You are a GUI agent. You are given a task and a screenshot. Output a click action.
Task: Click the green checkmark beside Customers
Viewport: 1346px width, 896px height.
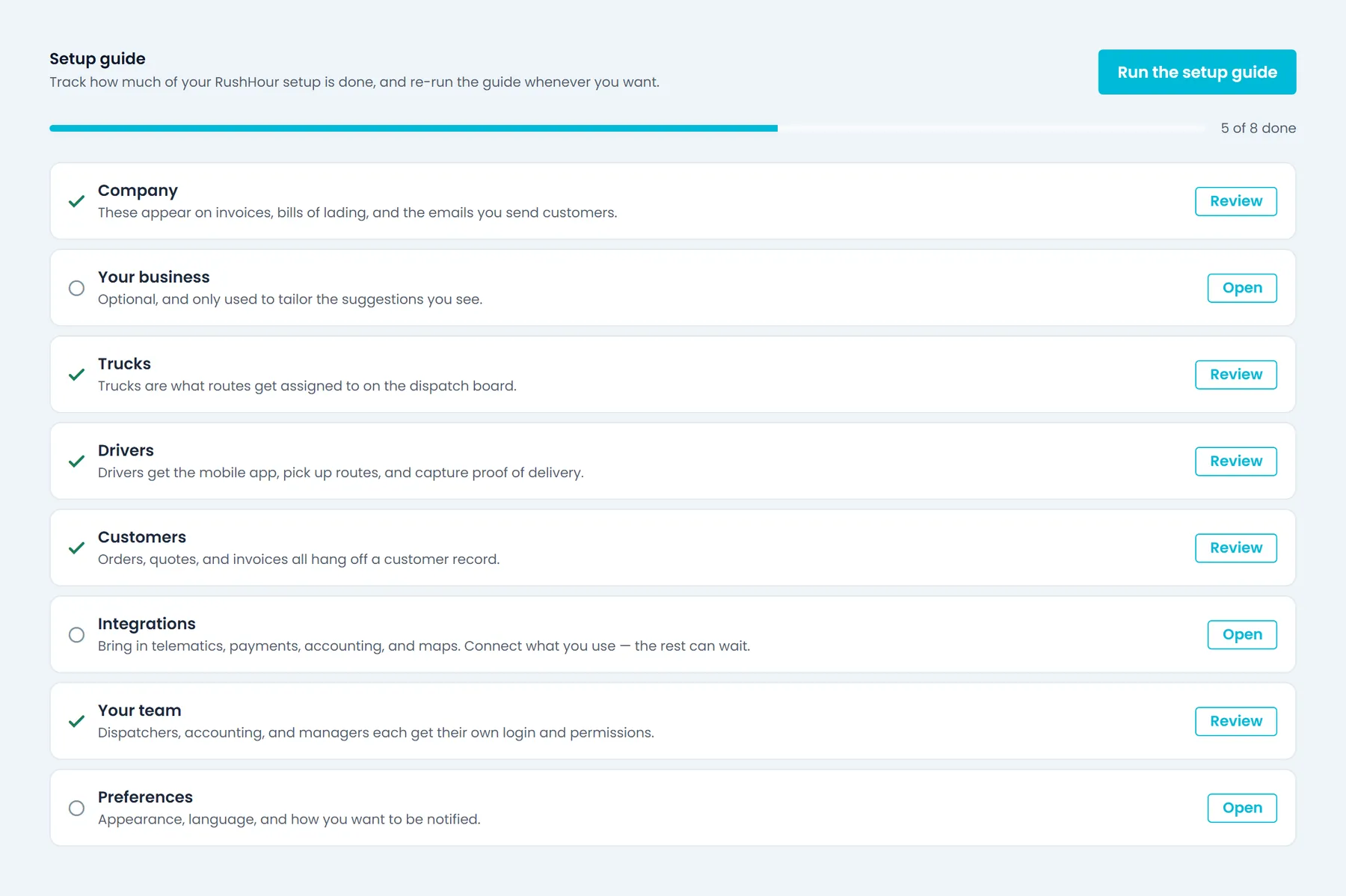coord(76,548)
